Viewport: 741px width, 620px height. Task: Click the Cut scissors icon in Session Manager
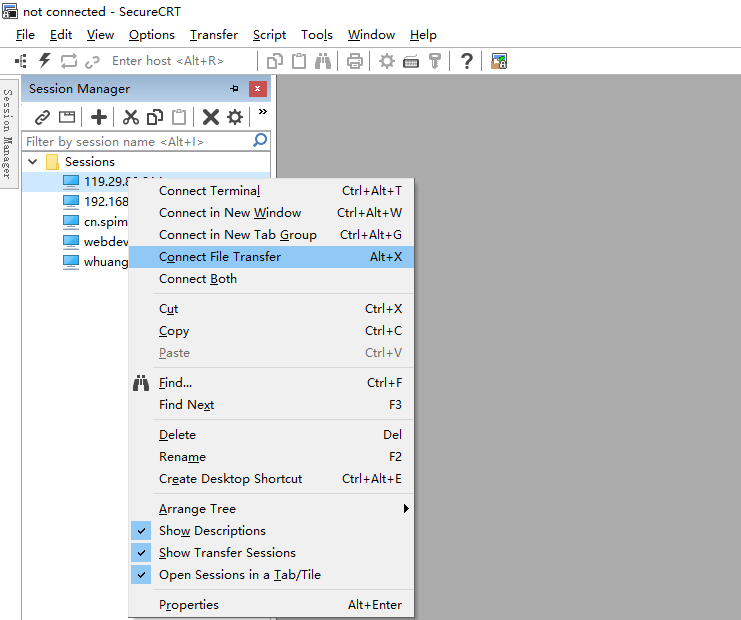tap(131, 117)
